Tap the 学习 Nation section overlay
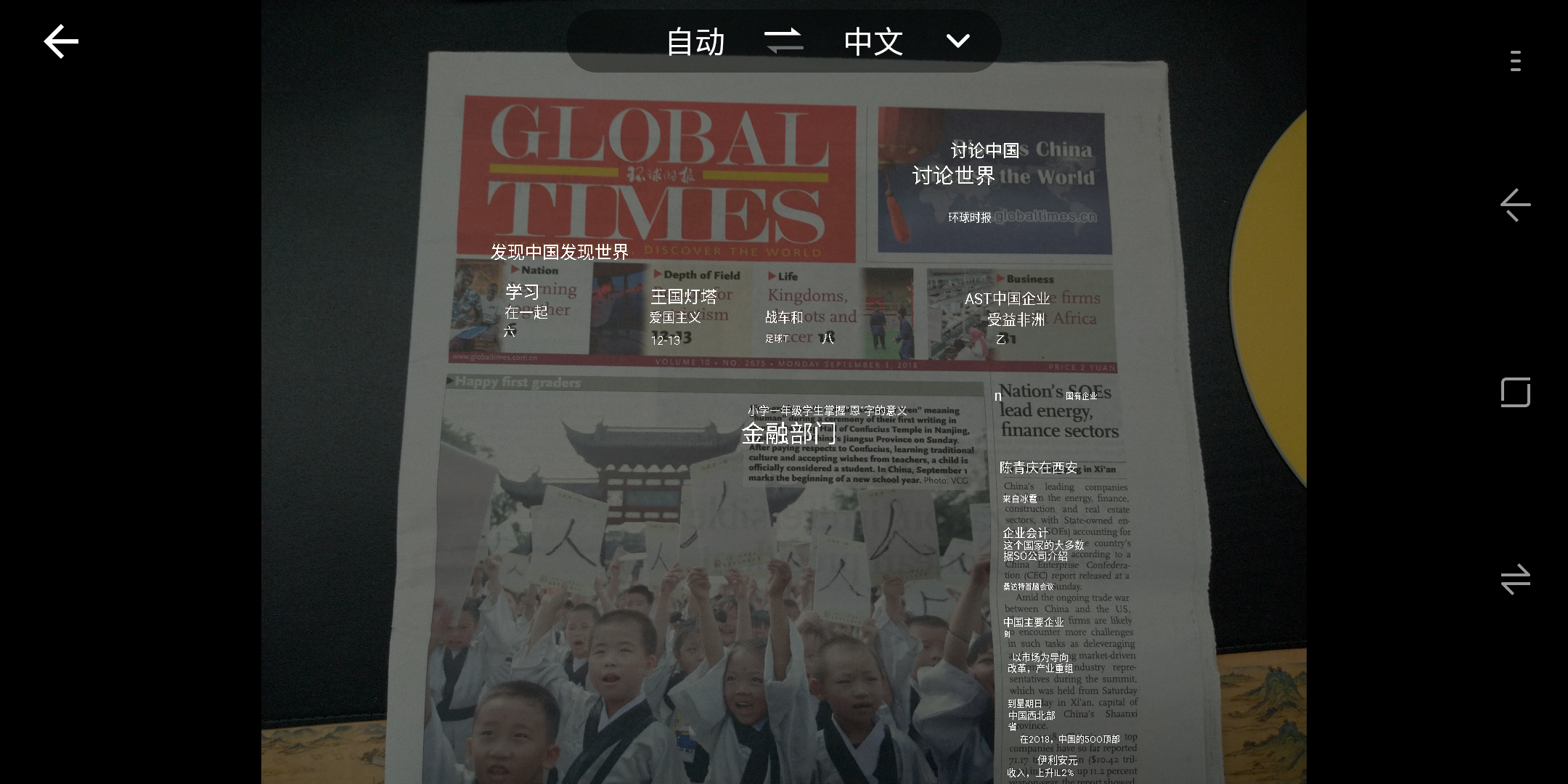 point(522,292)
